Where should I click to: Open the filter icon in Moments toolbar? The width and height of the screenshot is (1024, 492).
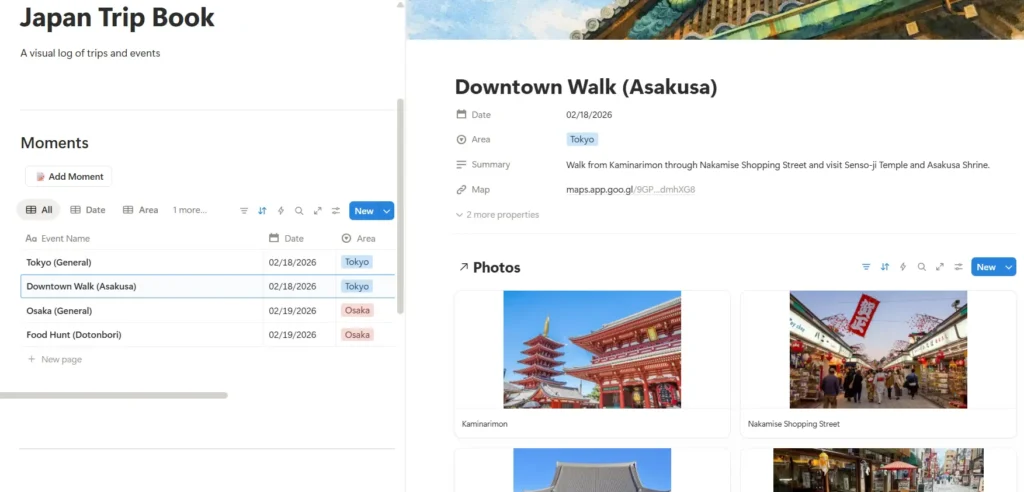click(244, 211)
